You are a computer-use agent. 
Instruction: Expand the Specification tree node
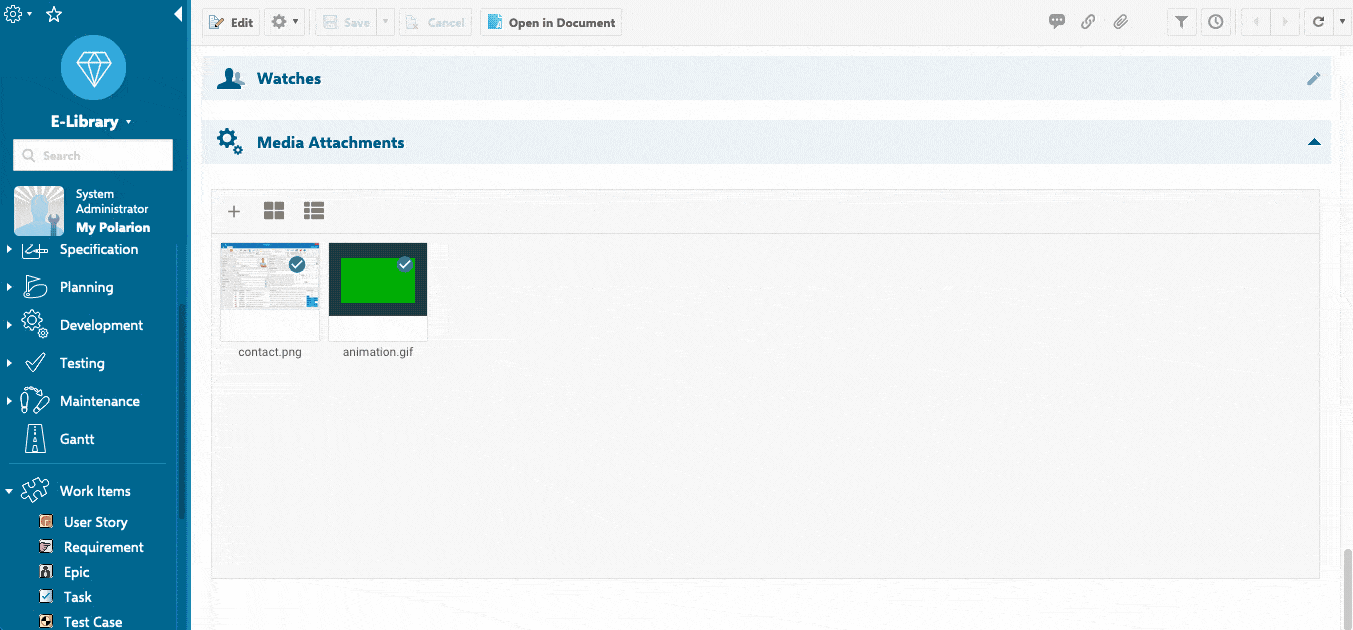[9, 249]
